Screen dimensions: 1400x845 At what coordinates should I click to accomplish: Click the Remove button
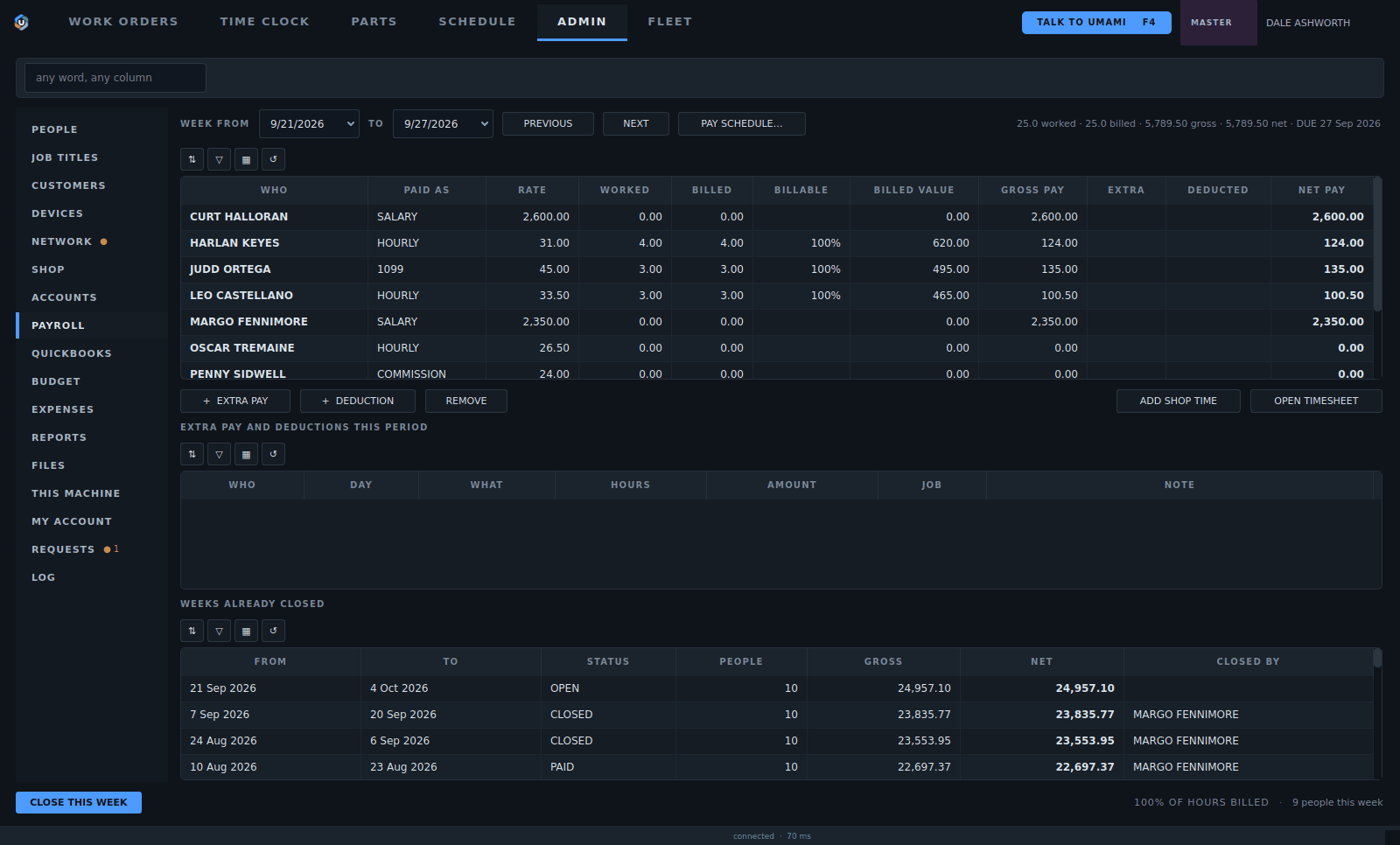466,401
